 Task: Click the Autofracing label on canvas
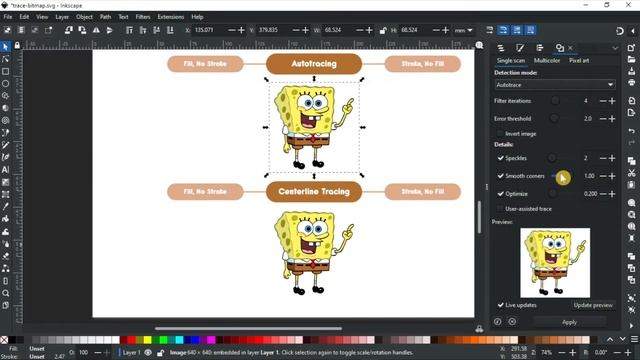pyautogui.click(x=314, y=64)
